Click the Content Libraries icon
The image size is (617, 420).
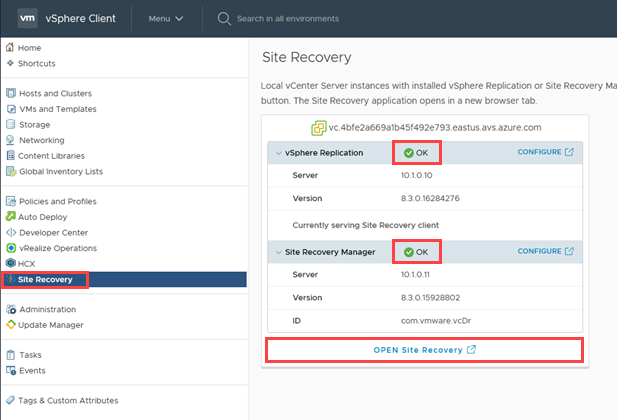point(11,155)
